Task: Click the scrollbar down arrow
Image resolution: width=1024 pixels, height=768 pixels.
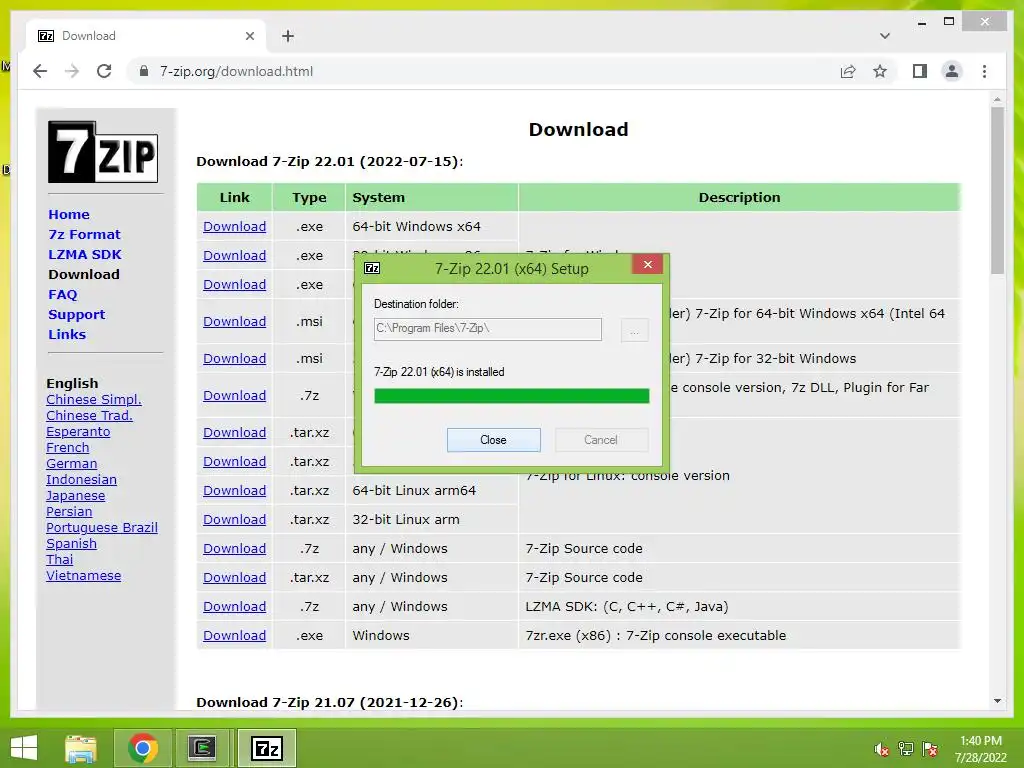Action: coord(997,701)
